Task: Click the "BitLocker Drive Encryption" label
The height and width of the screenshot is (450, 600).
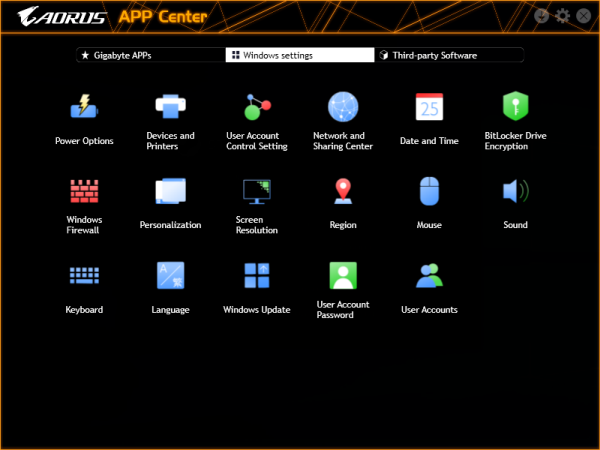Action: (515, 141)
